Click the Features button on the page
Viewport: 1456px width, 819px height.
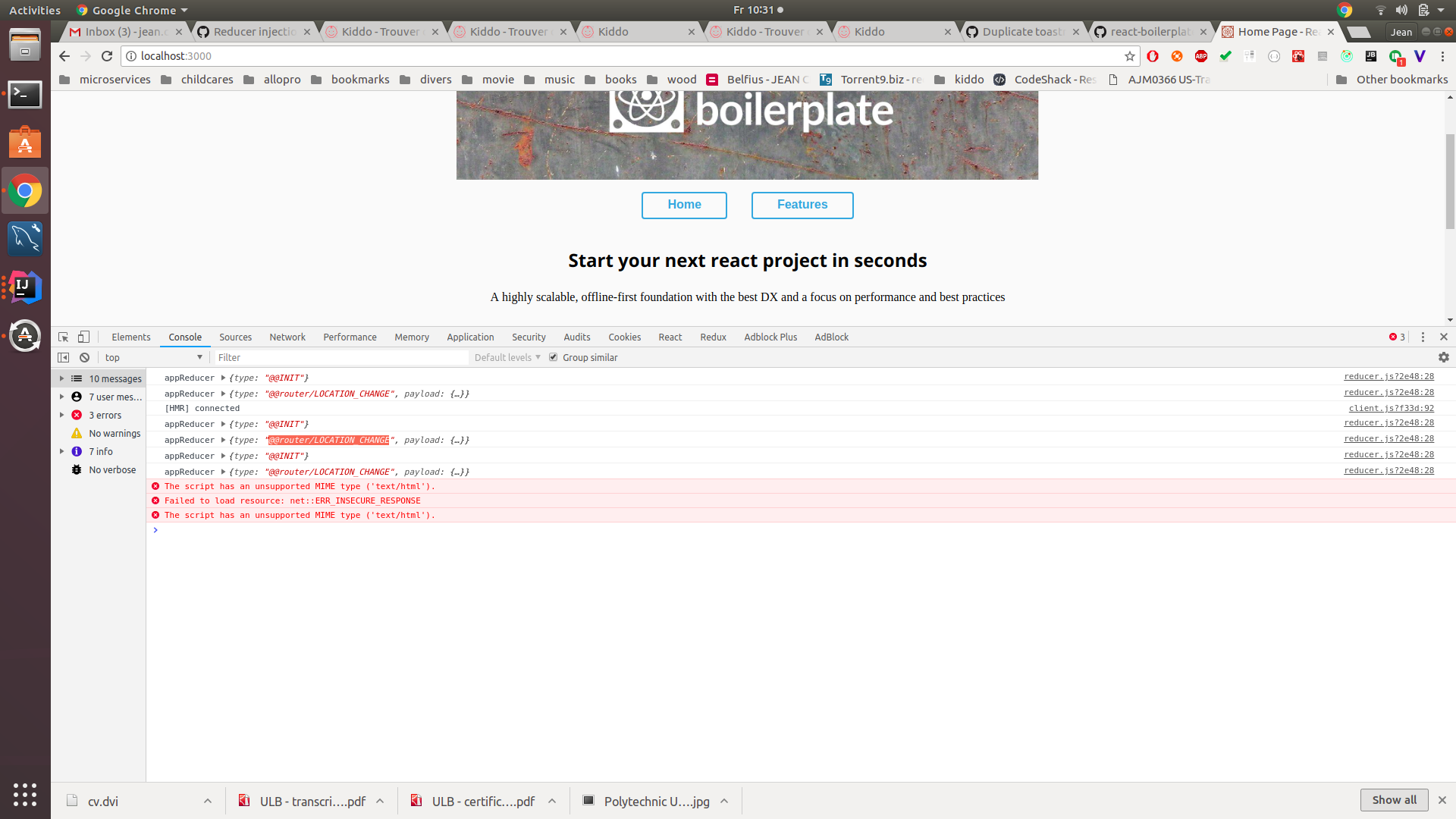click(x=802, y=205)
